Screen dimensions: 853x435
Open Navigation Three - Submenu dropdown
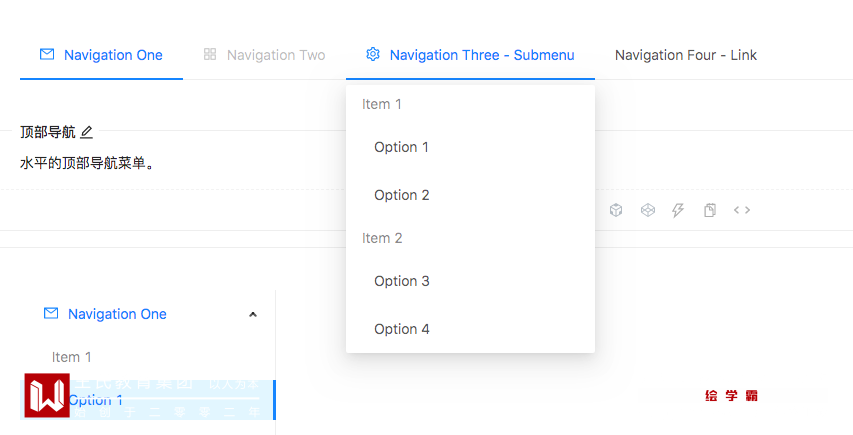481,55
